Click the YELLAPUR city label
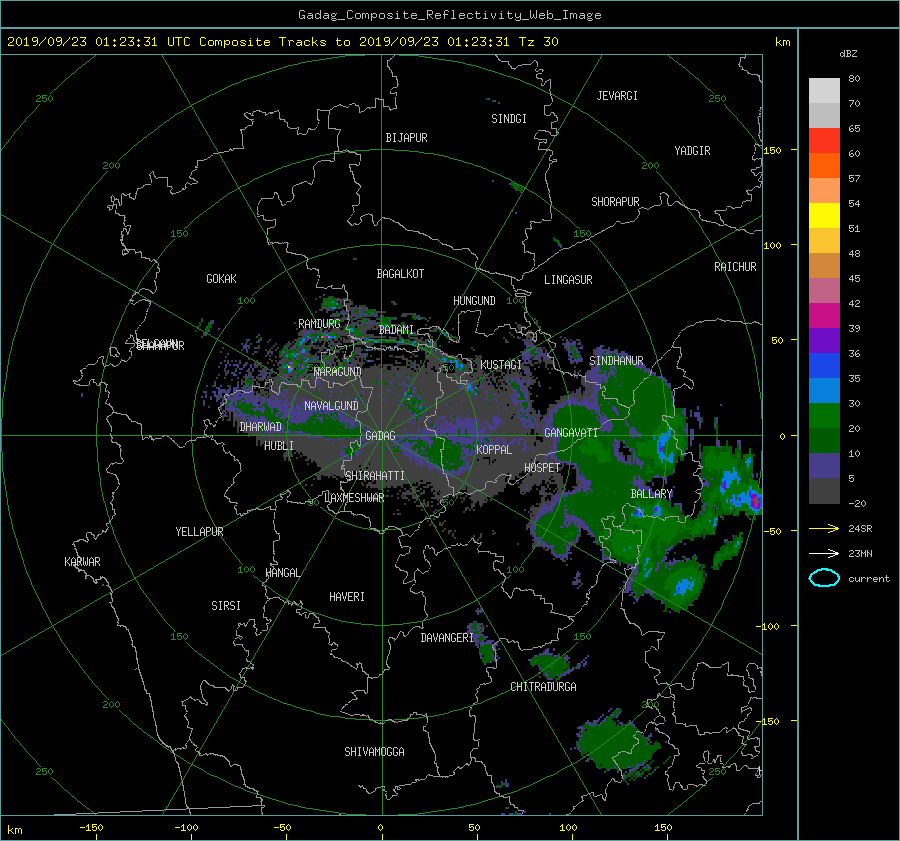The image size is (900, 841). tap(199, 532)
